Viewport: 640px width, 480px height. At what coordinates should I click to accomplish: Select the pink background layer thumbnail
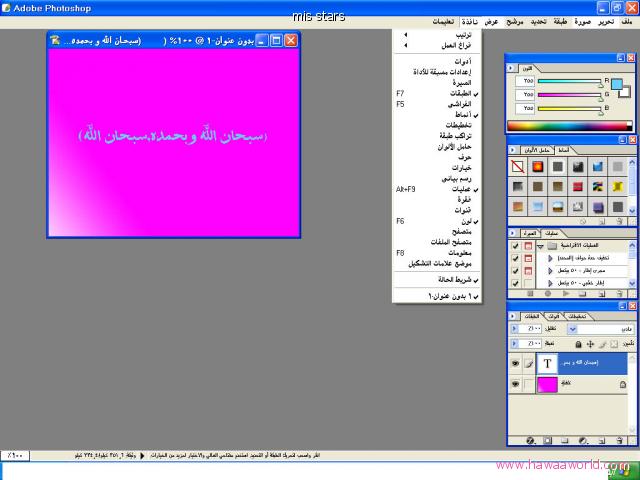click(548, 384)
